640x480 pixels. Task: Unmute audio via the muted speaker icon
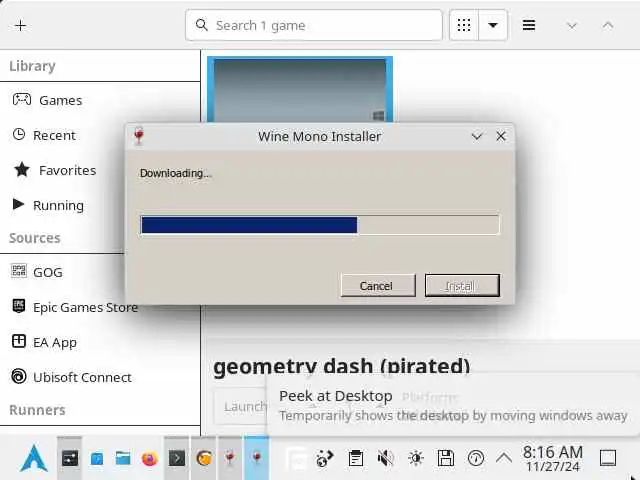click(x=385, y=458)
